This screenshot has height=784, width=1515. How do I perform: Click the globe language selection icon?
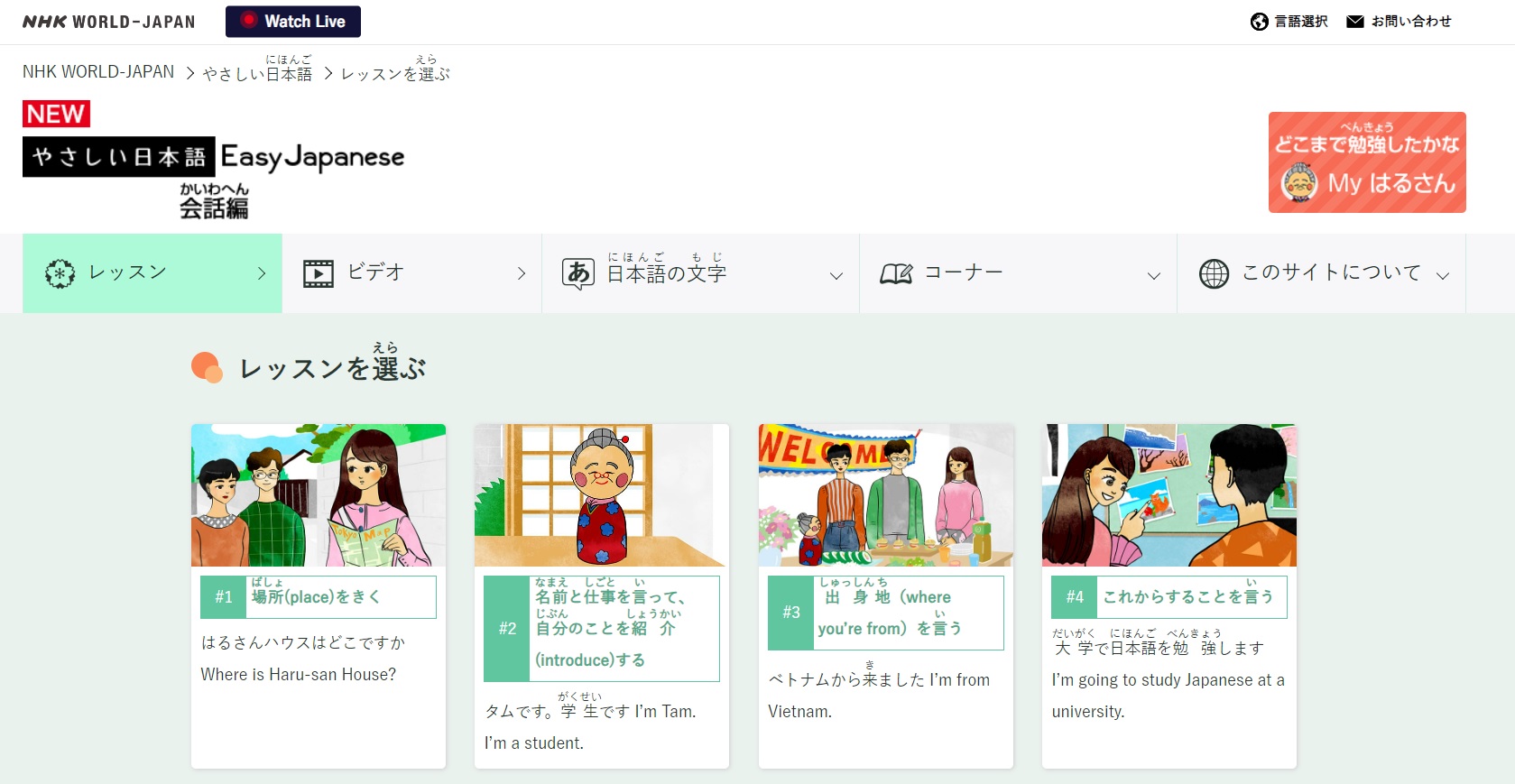point(1260,22)
